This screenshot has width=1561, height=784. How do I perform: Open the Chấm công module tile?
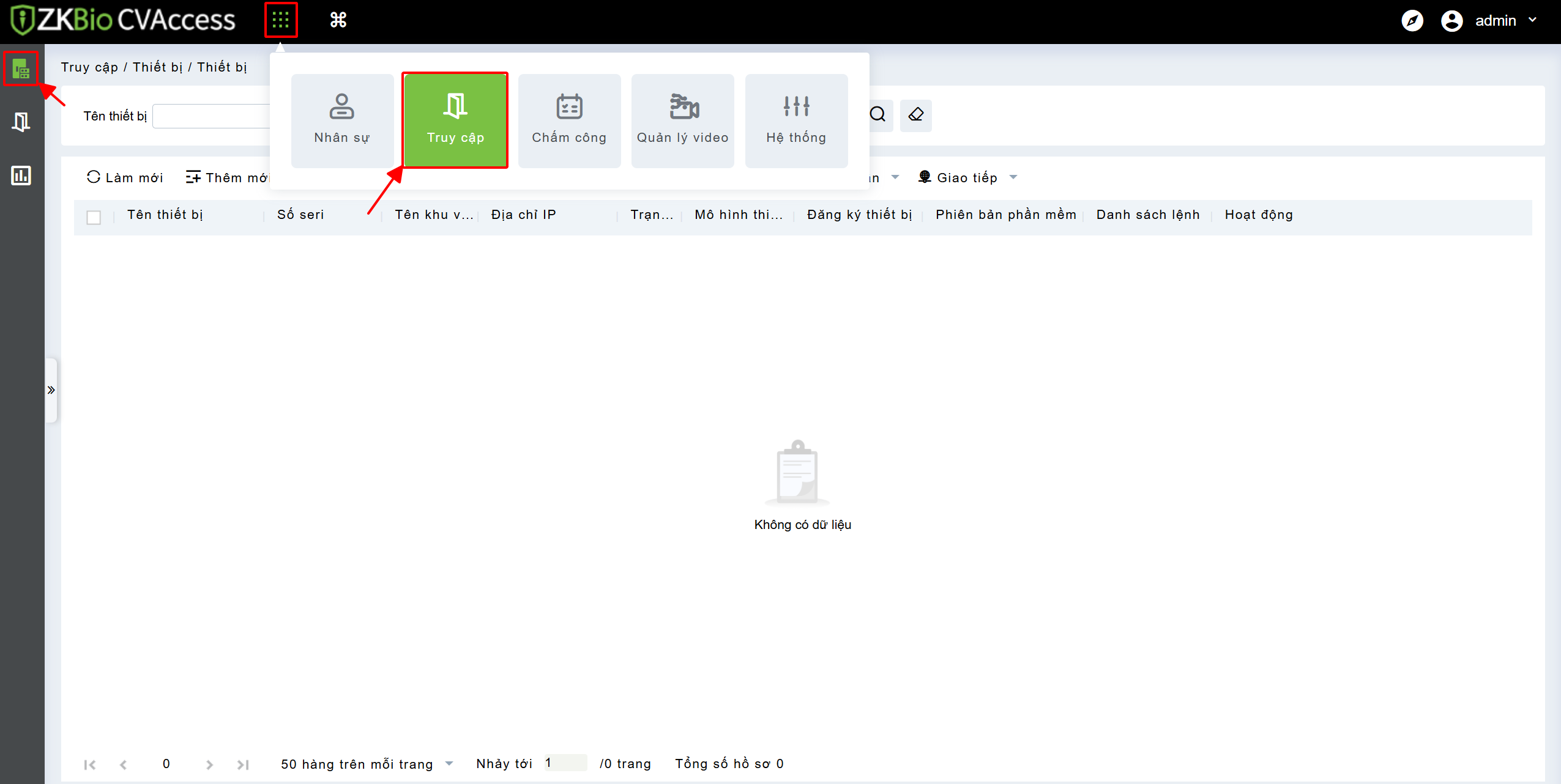569,120
